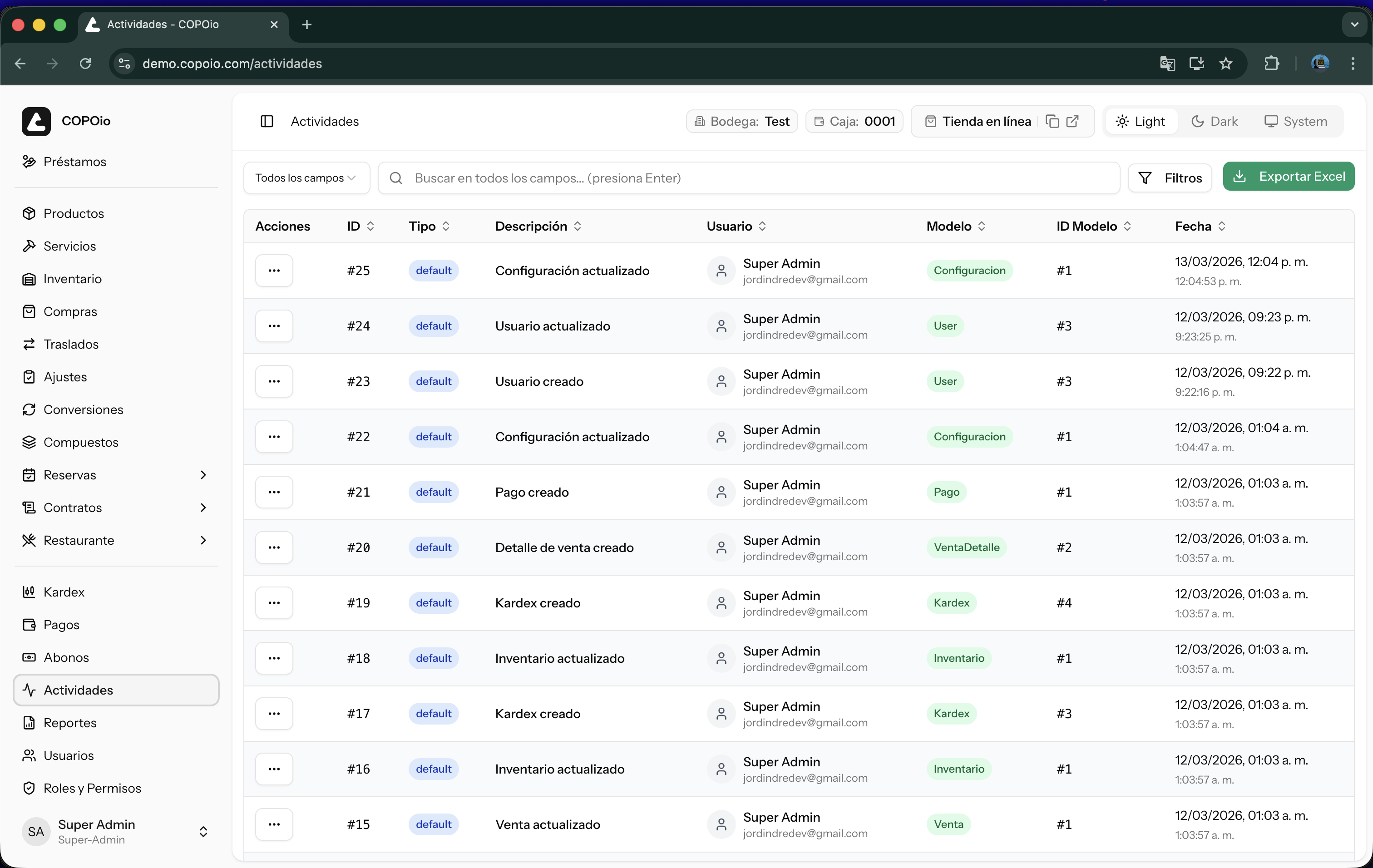Viewport: 1373px width, 868px height.
Task: Click the browser reload icon
Action: (x=85, y=63)
